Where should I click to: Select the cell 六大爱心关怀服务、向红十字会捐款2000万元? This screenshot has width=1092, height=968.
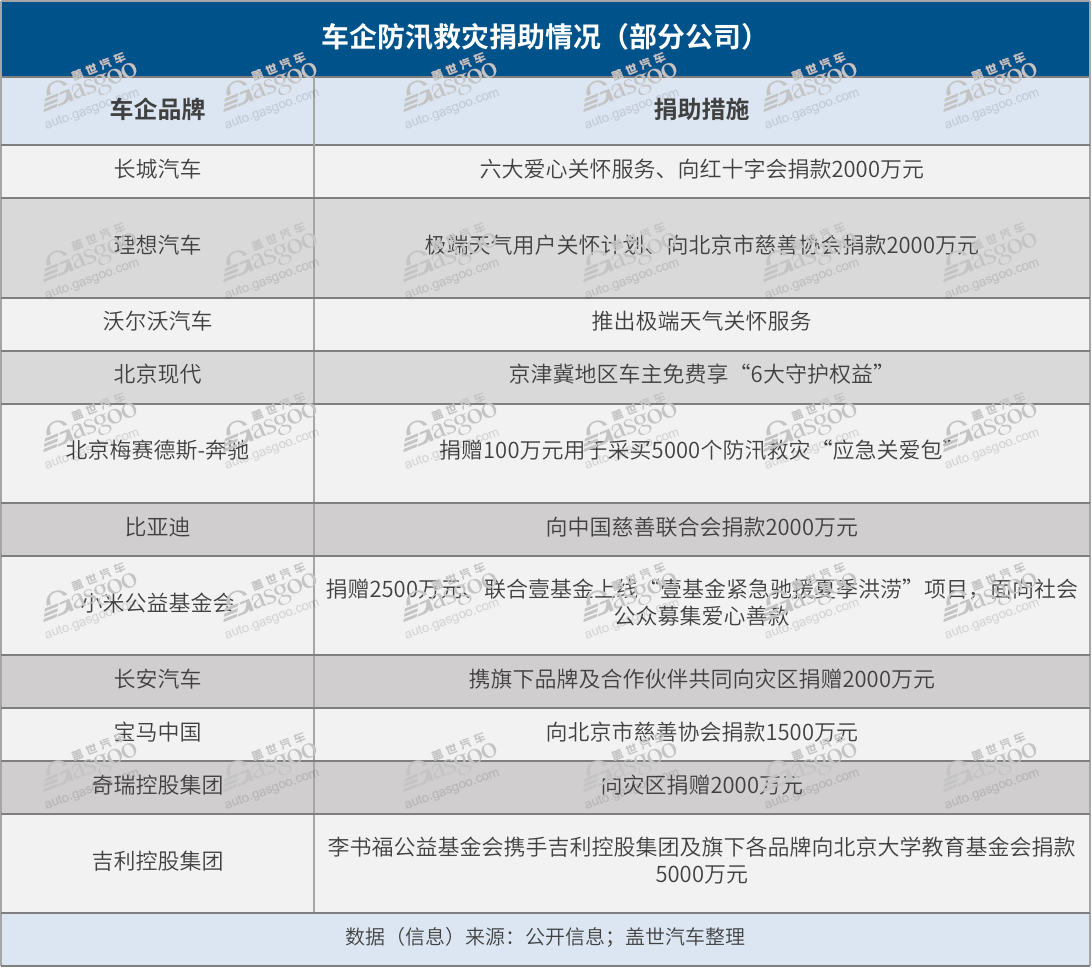coord(701,169)
